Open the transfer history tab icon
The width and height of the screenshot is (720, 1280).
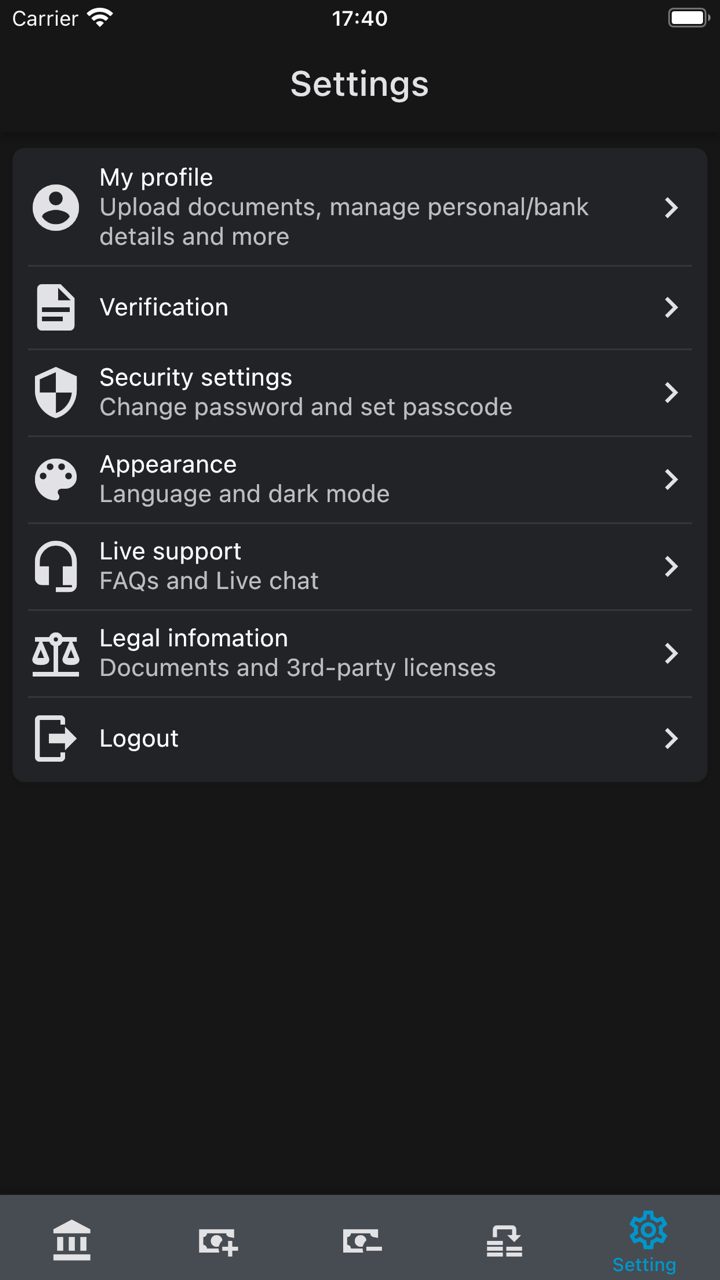tap(504, 1241)
